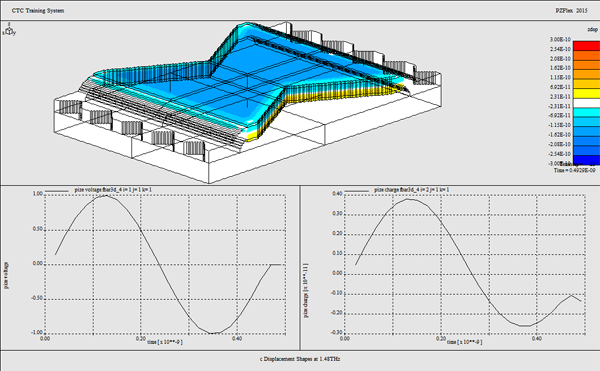600x371 pixels.
Task: Click the 'zdsp' legend title
Action: click(x=592, y=29)
